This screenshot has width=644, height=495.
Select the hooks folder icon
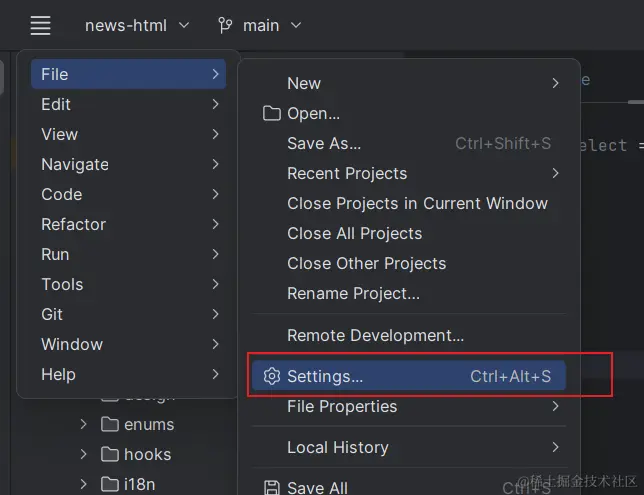[x=110, y=454]
